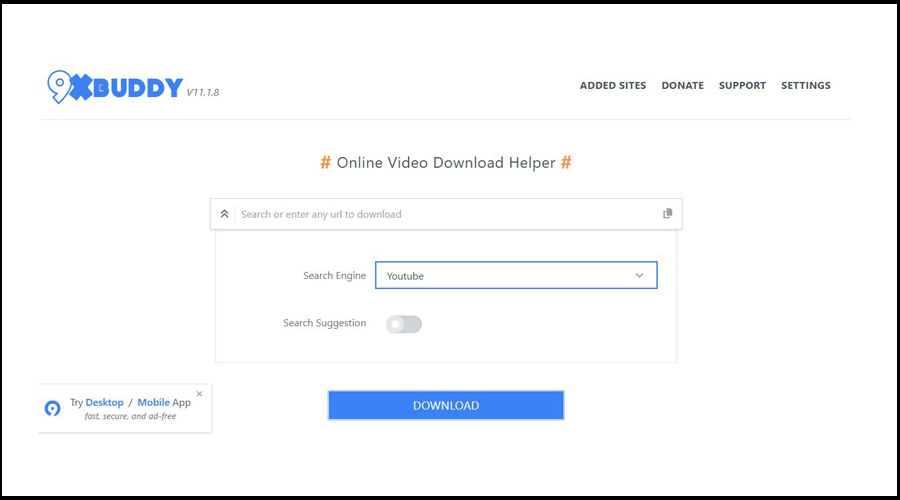Image resolution: width=900 pixels, height=500 pixels.
Task: Dismiss the app promo popup with X
Action: [199, 394]
